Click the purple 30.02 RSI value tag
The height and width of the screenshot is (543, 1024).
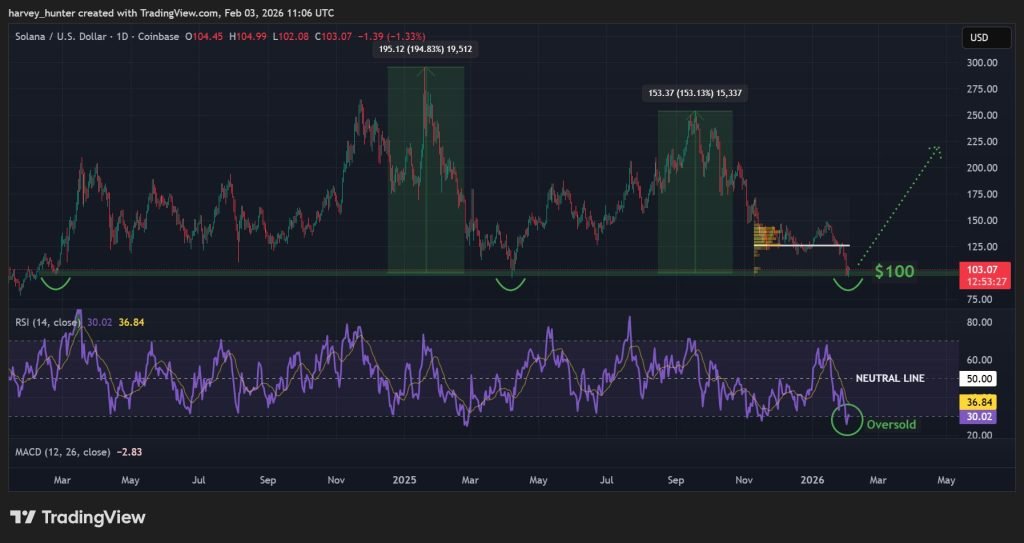(978, 417)
